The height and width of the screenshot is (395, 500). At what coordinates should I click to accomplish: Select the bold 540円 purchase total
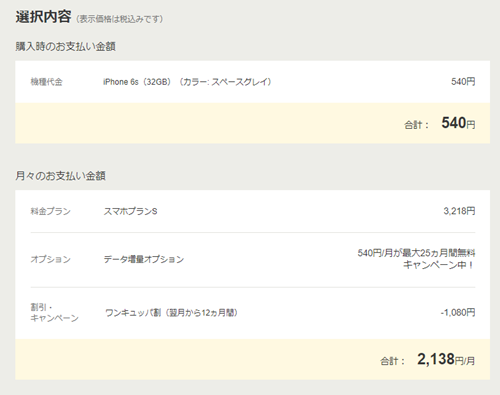[x=458, y=123]
